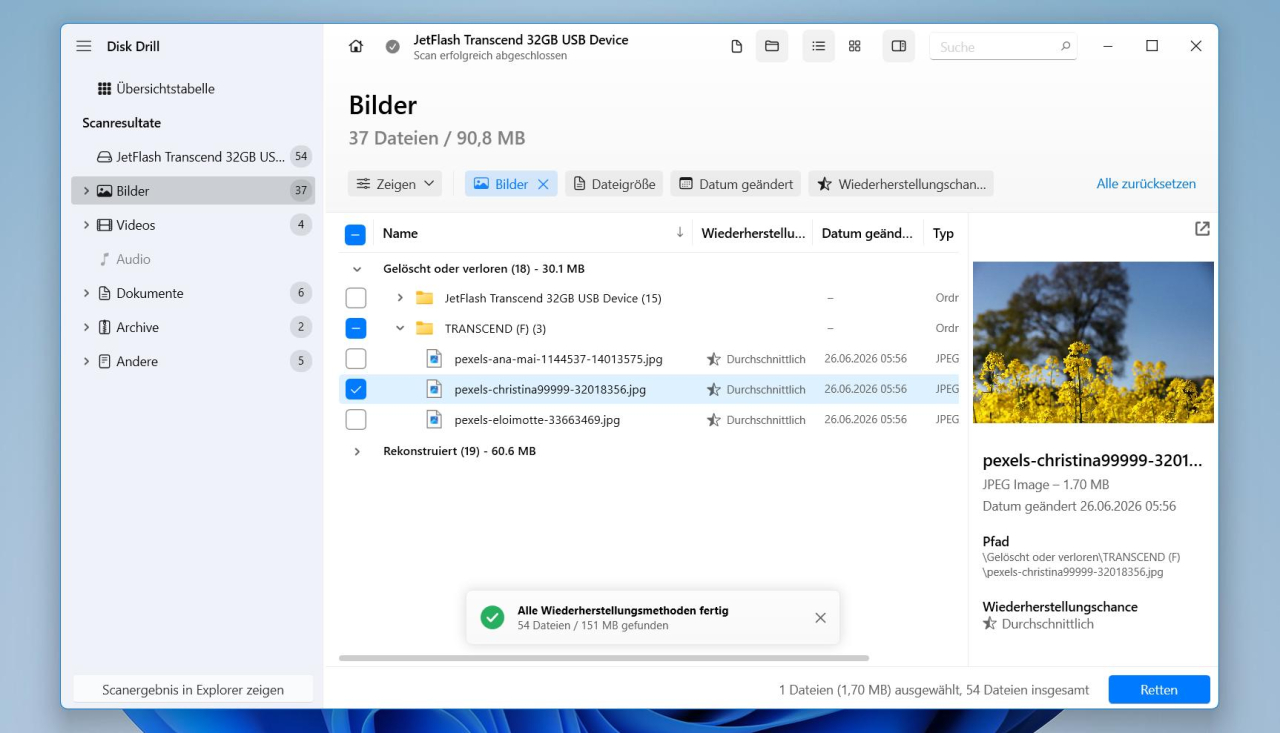This screenshot has width=1280, height=733.
Task: Click the Dokumente page icon in sidebar
Action: click(104, 293)
